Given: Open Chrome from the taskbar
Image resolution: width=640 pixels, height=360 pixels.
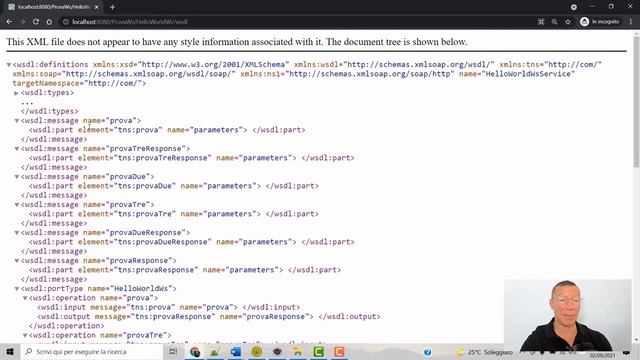Looking at the screenshot, I should [195, 351].
